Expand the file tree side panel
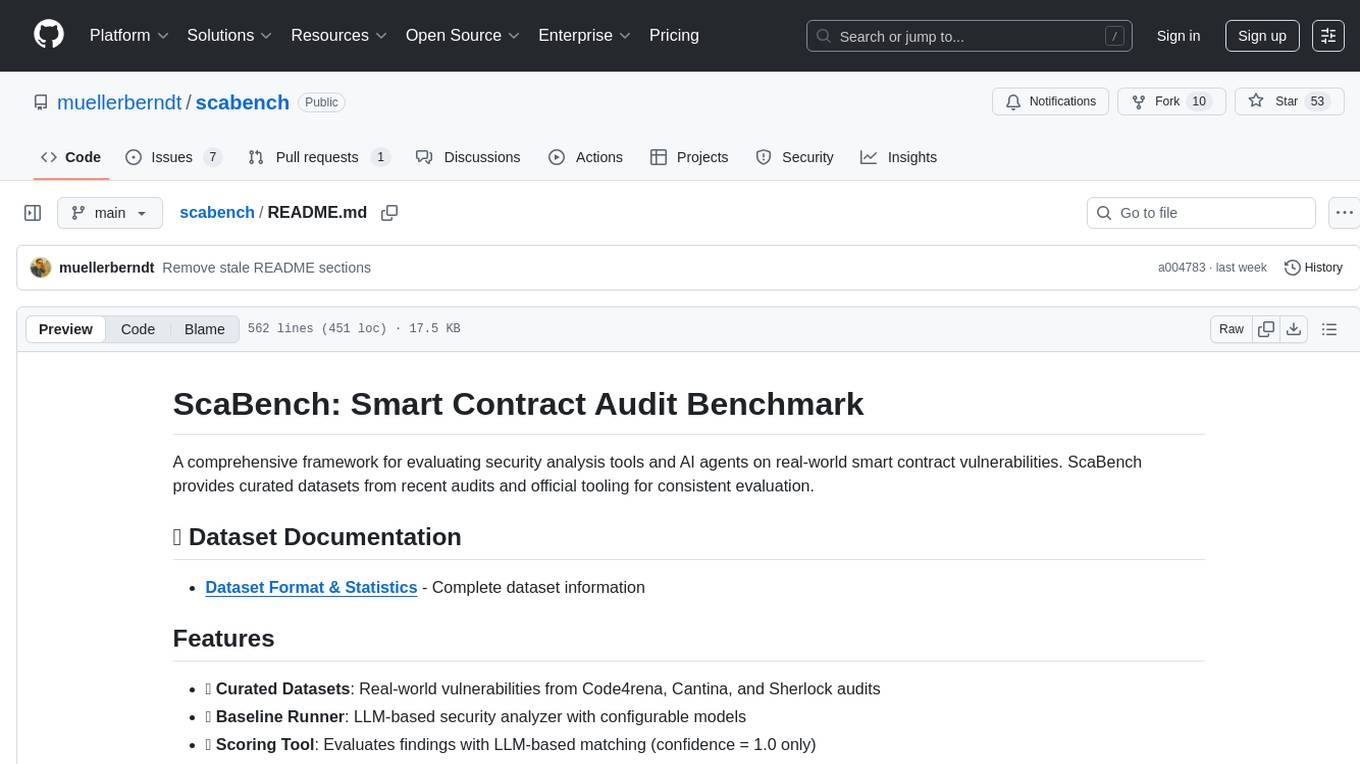This screenshot has width=1360, height=764. (33, 213)
